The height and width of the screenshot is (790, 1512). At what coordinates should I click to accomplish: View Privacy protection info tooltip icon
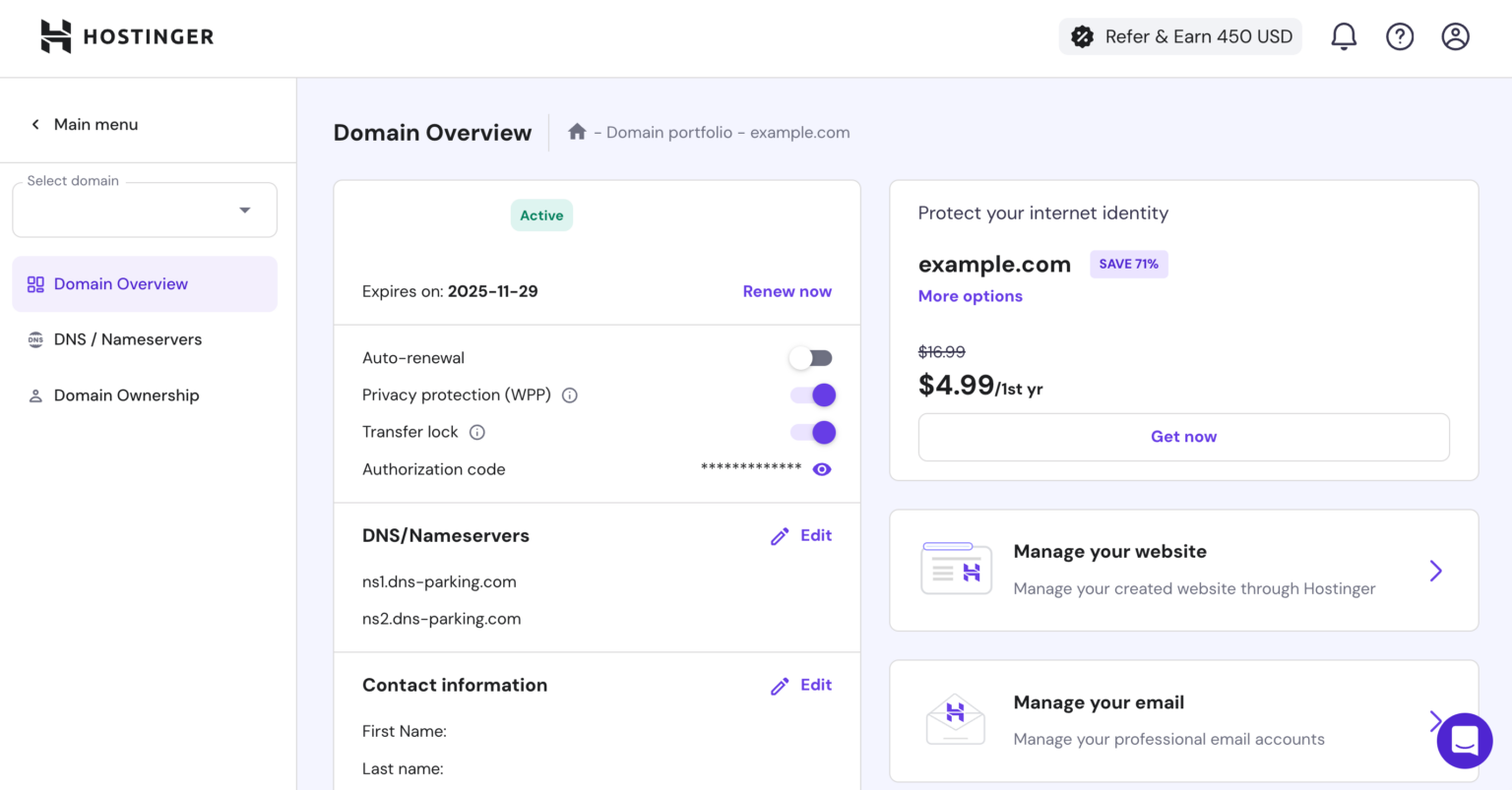click(569, 395)
